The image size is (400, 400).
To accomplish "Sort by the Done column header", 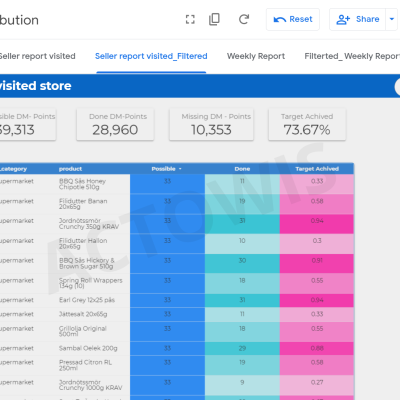I will coord(242,169).
